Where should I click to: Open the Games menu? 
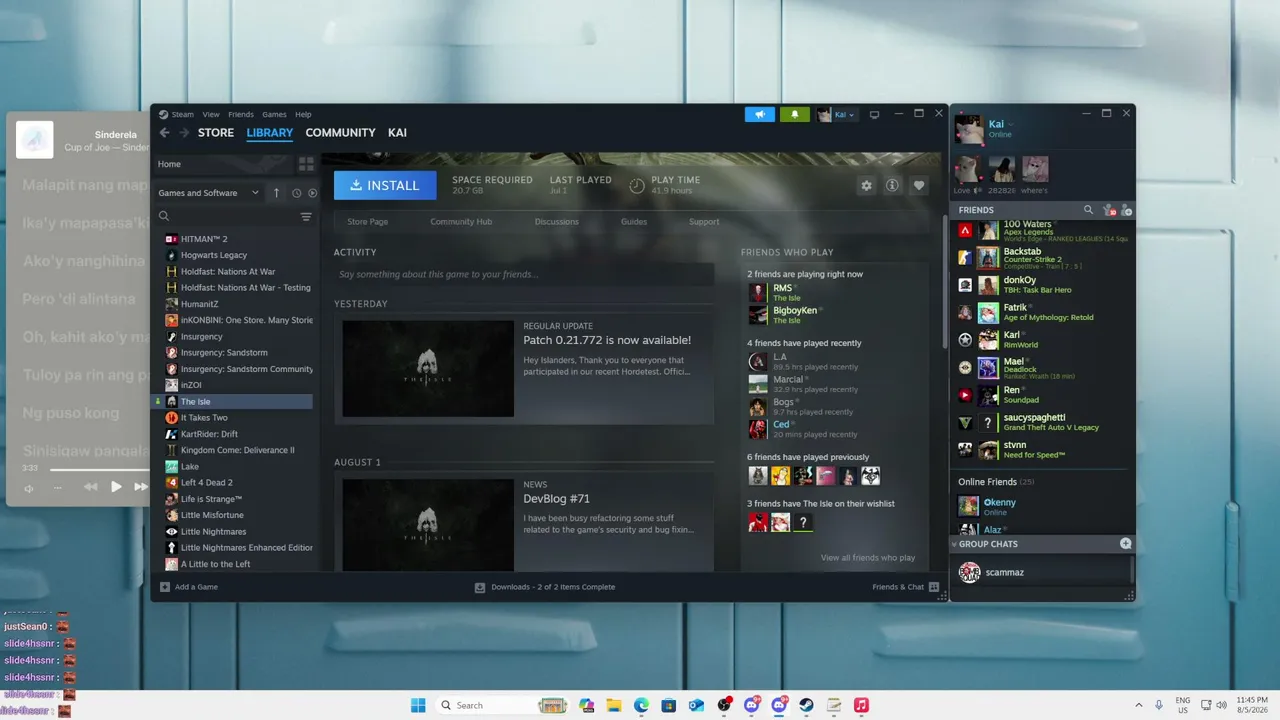tap(274, 114)
